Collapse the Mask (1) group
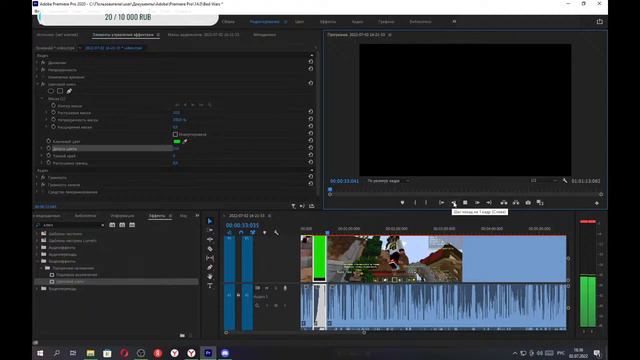This screenshot has height=360, width=640. click(42, 98)
